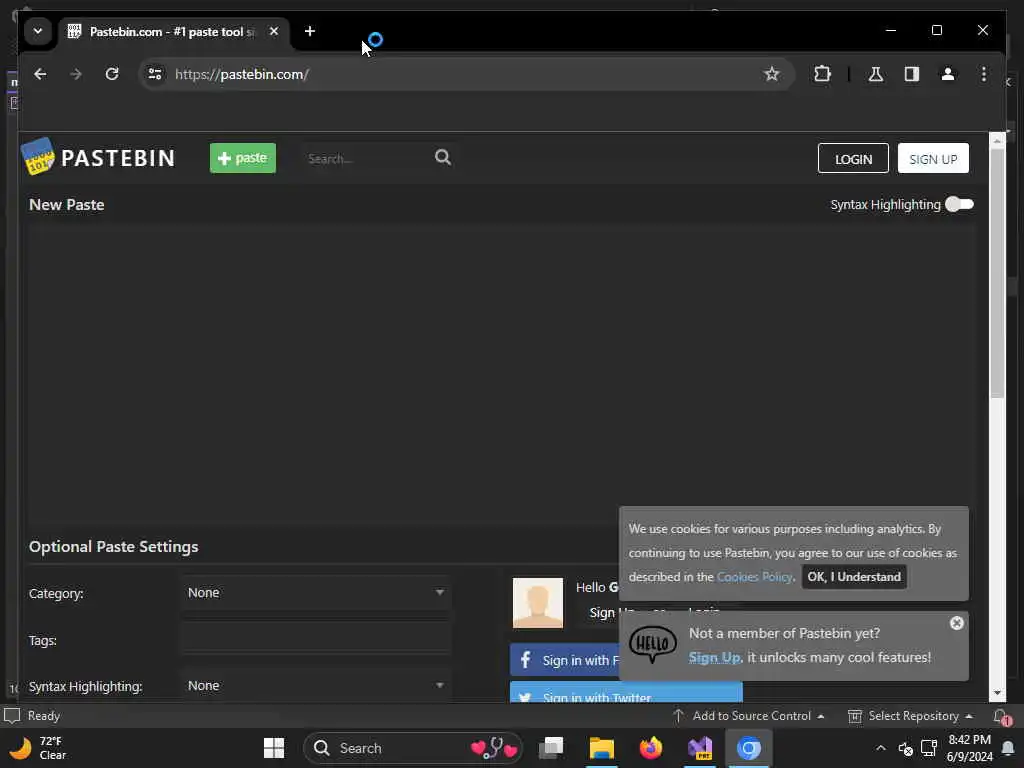The width and height of the screenshot is (1024, 768).
Task: Open the Chrome profile icon
Action: coord(948,74)
